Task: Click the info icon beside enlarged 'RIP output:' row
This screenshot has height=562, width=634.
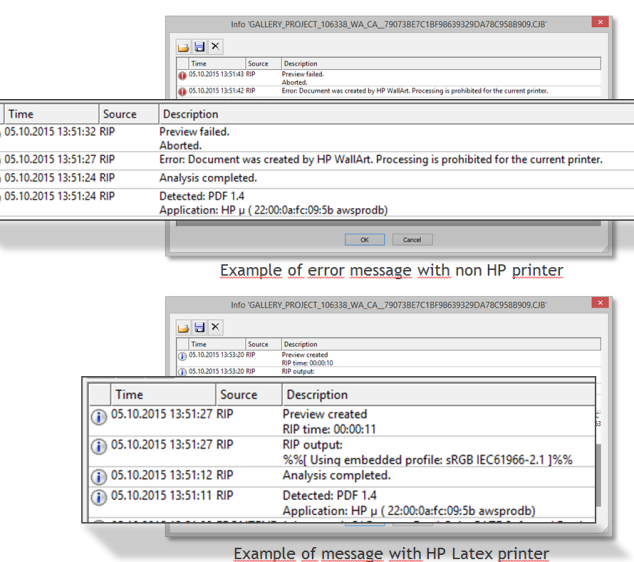Action: pyautogui.click(x=98, y=448)
